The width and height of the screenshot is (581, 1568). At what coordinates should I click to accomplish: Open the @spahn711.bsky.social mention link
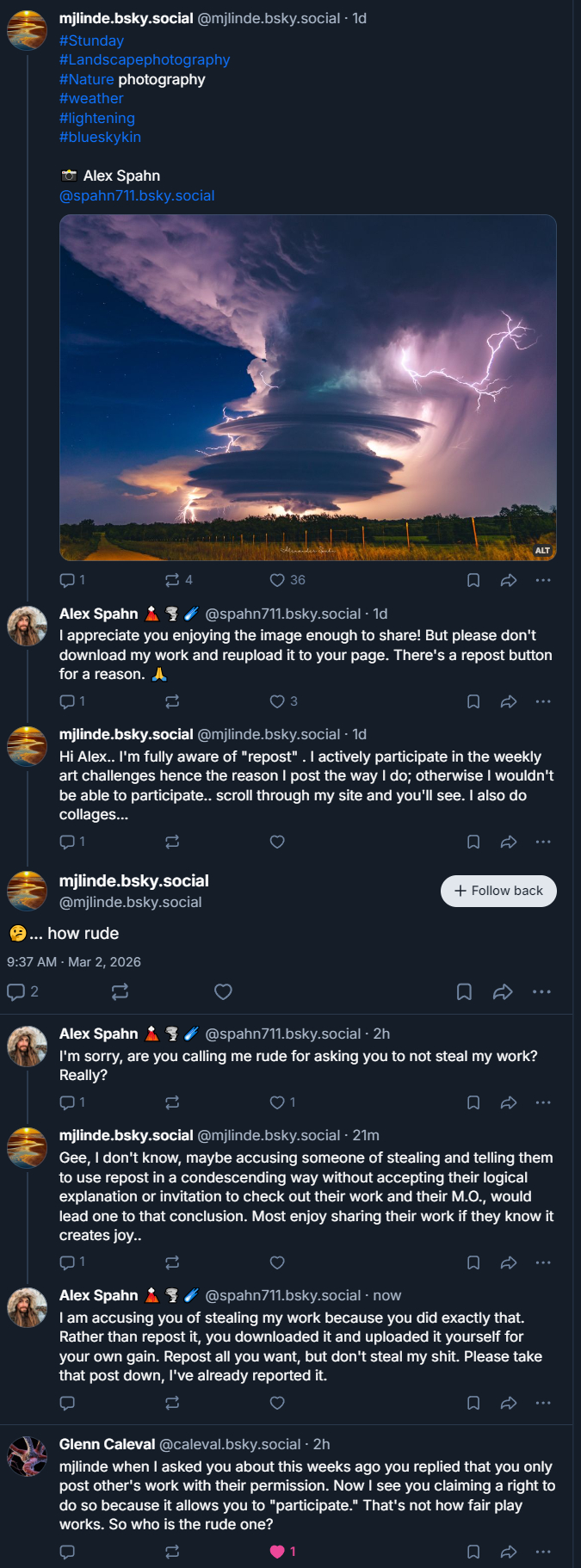137,195
